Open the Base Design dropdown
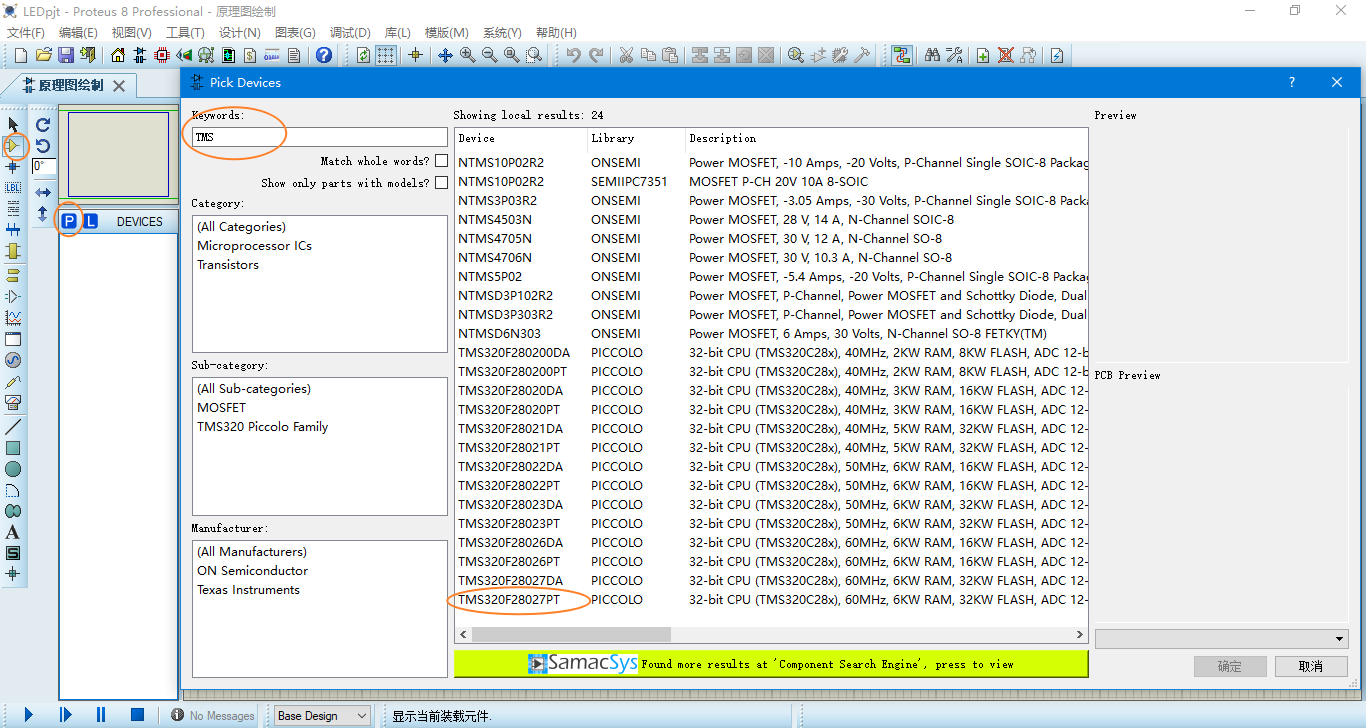Viewport: 1366px width, 728px height. (321, 715)
